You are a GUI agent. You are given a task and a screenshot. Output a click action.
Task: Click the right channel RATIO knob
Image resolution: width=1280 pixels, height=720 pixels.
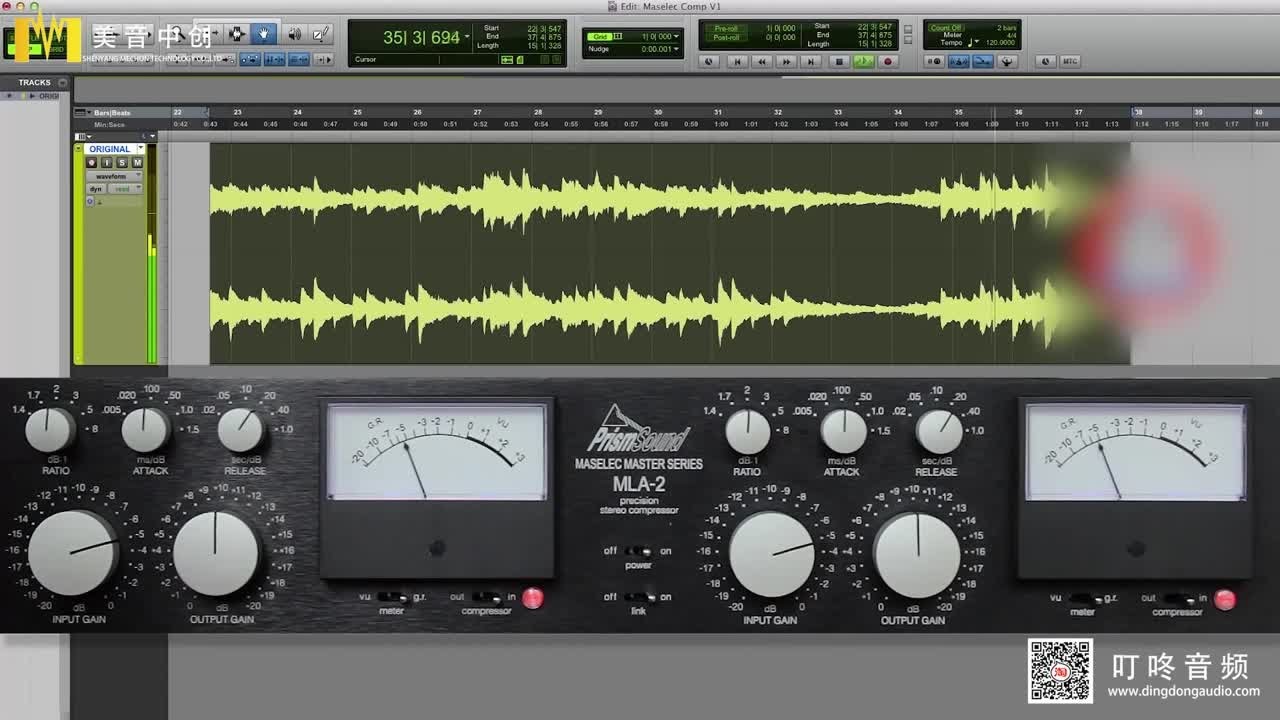tap(748, 432)
